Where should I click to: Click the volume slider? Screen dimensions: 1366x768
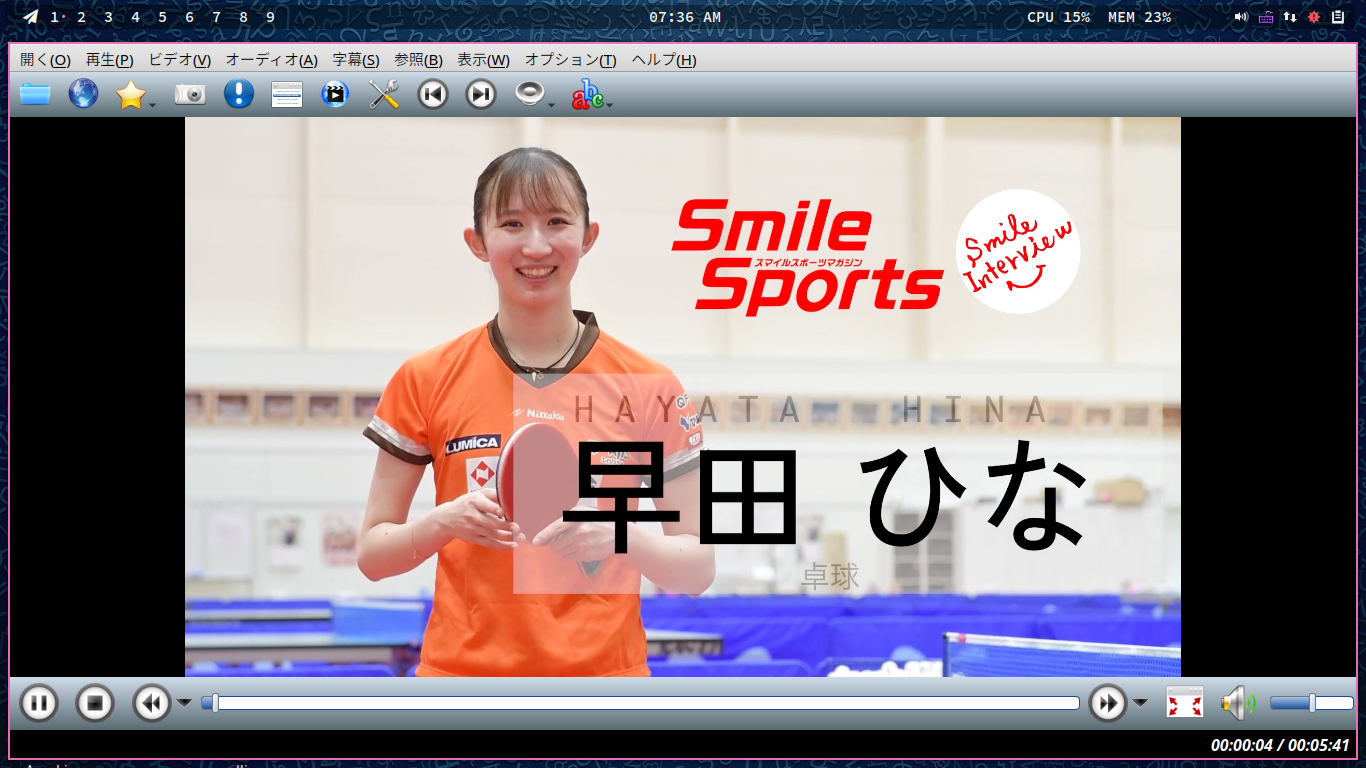1311,703
